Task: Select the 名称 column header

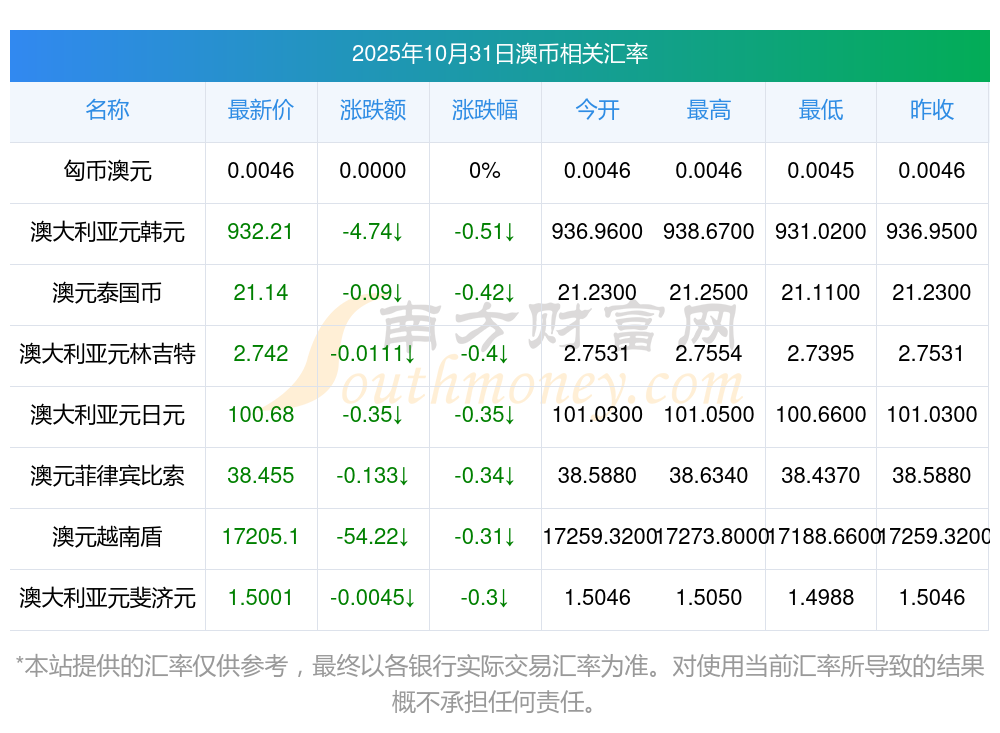Action: (x=107, y=110)
